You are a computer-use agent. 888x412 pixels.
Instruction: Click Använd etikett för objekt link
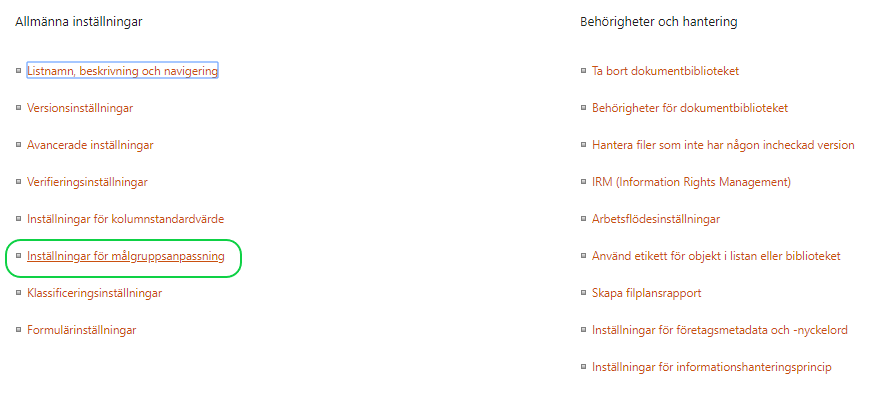tap(716, 256)
